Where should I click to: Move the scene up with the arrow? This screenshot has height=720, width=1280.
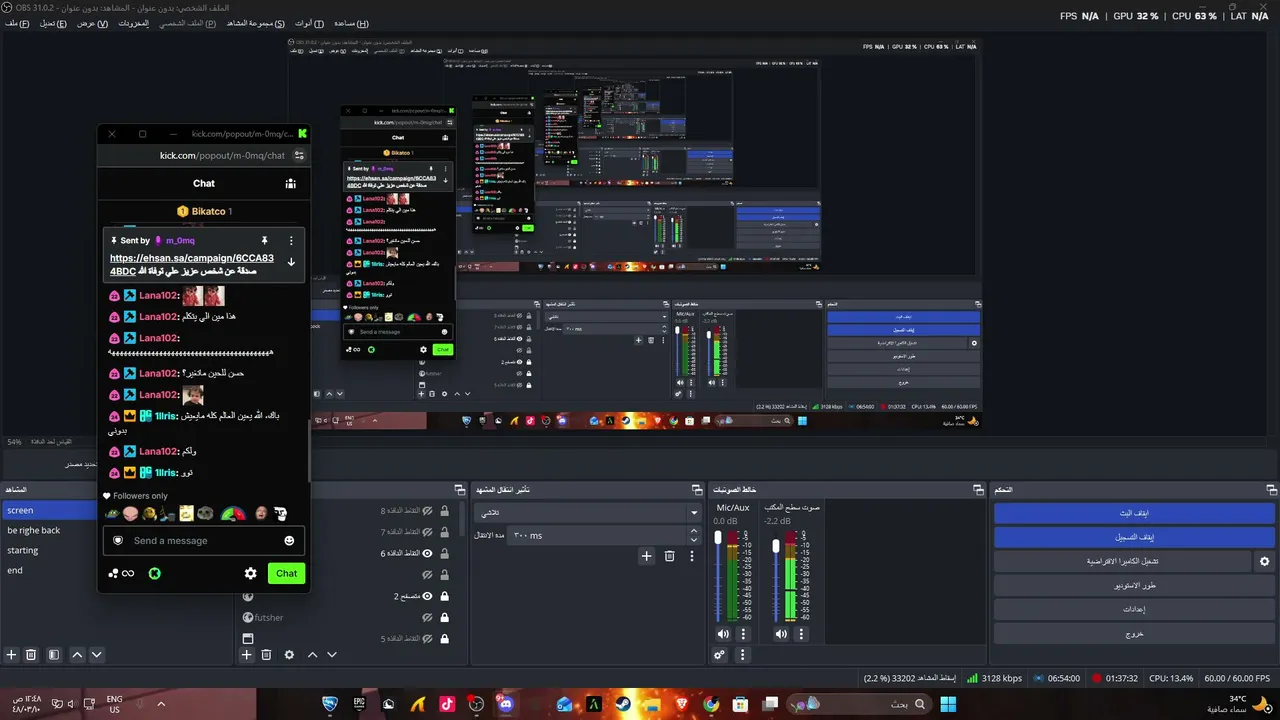click(x=78, y=655)
